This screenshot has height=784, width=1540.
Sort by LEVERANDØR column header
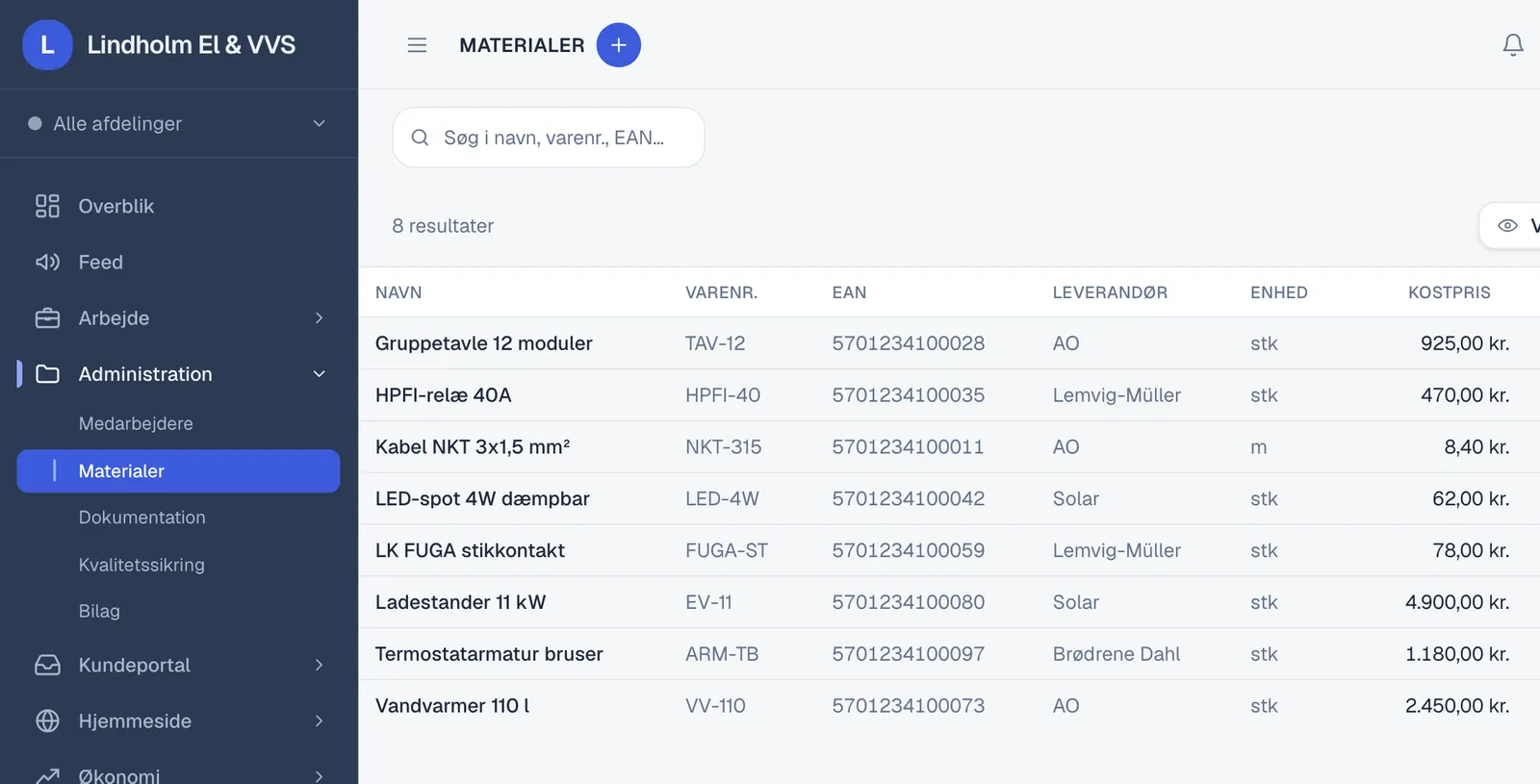click(1110, 292)
